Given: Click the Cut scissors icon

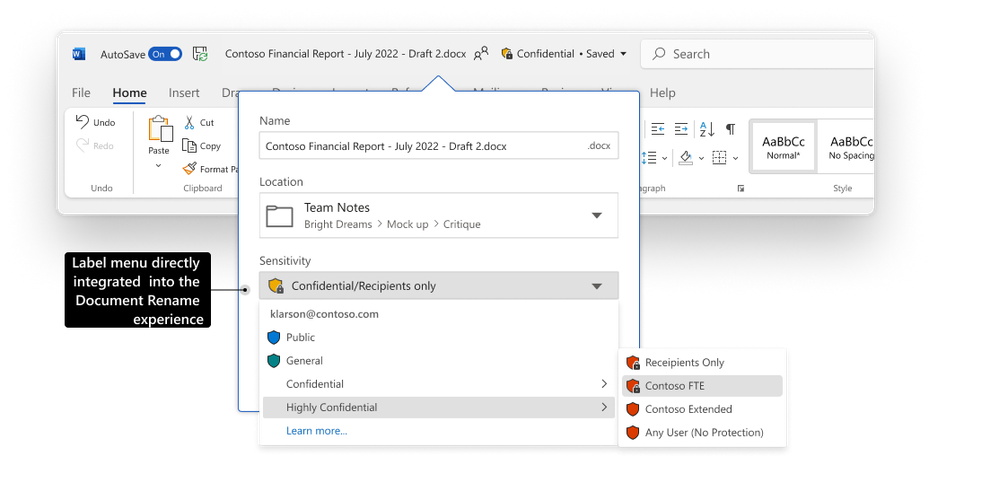Looking at the screenshot, I should (x=189, y=122).
